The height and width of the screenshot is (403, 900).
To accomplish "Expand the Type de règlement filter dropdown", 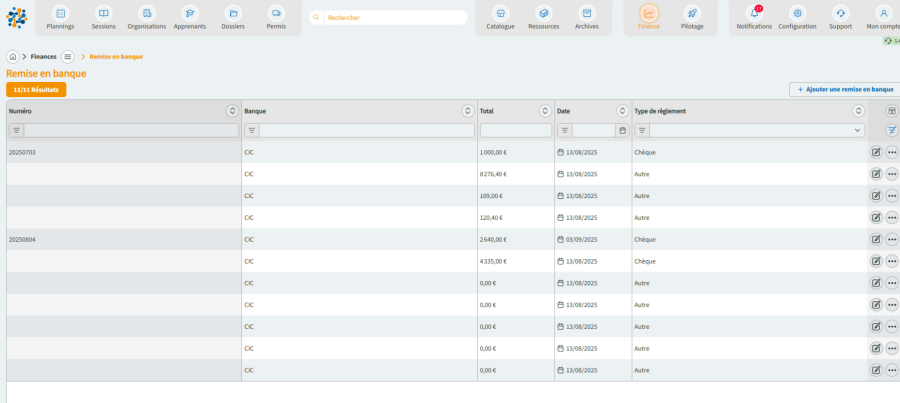I will click(857, 130).
